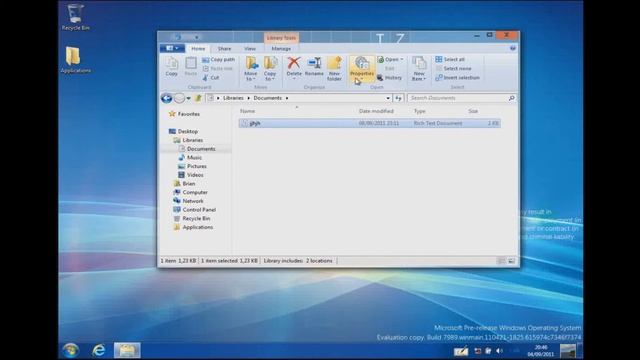Launch Internet Explorer from the taskbar
The image size is (640, 360).
tap(99, 350)
